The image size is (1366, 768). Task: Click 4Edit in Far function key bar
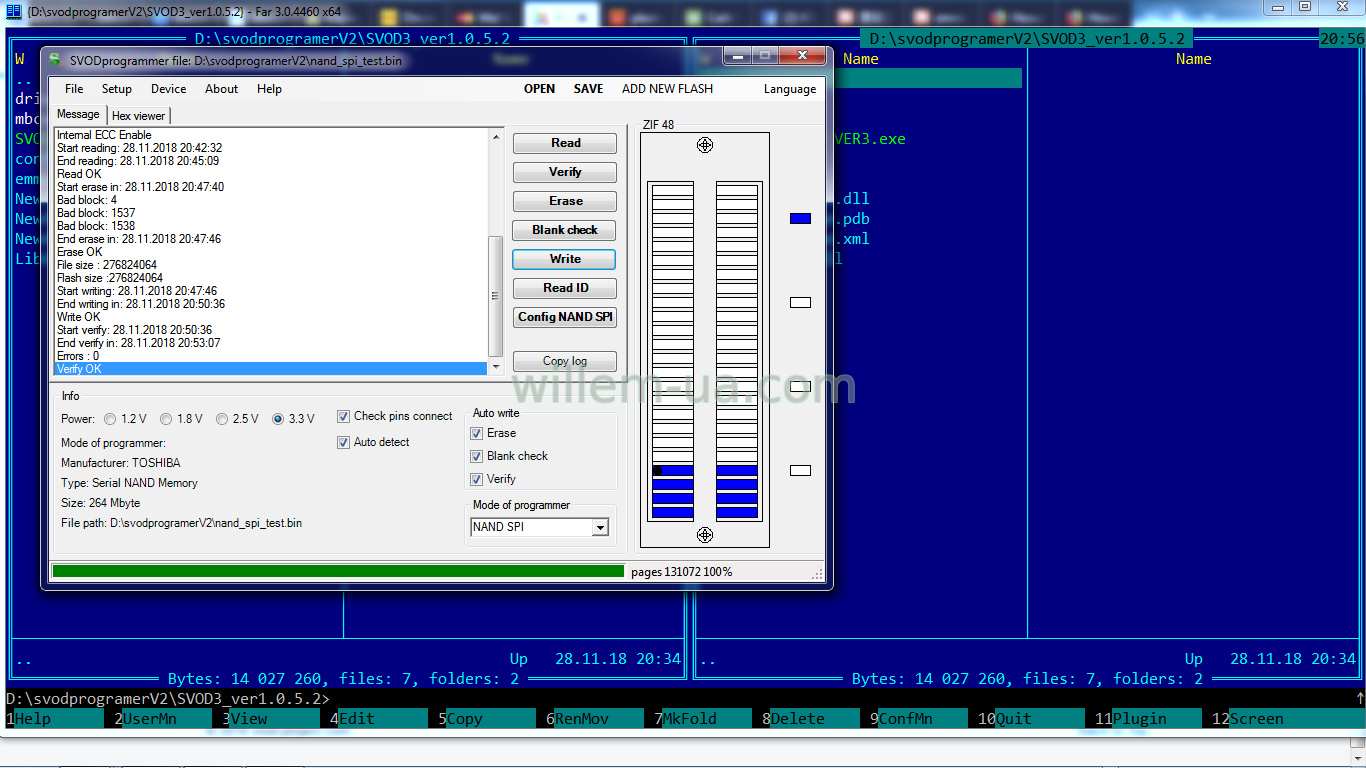380,718
